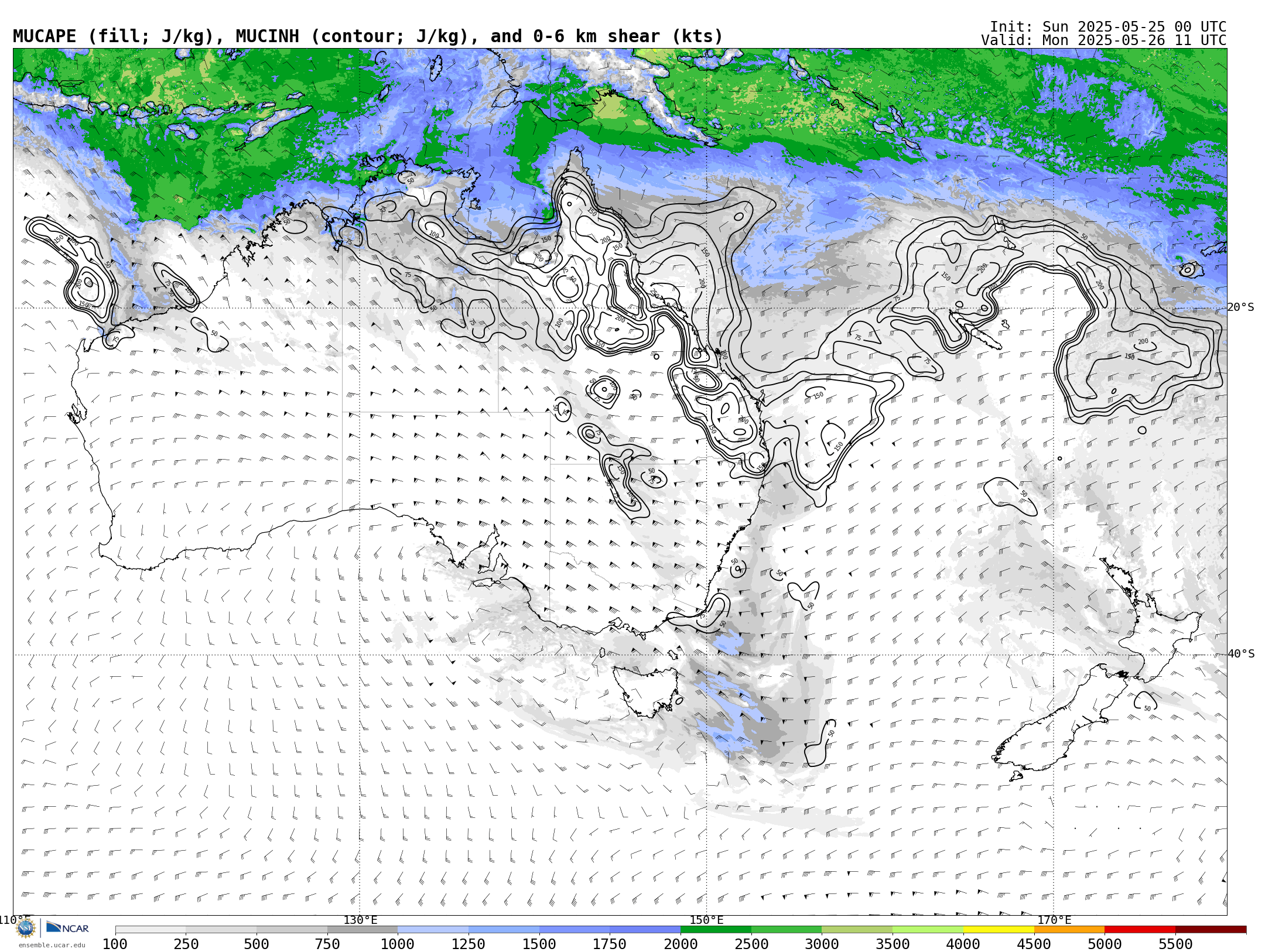The height and width of the screenshot is (952, 1265).
Task: Click the Init: Sun 2025-05-25 00 UTC text
Action: click(1108, 27)
